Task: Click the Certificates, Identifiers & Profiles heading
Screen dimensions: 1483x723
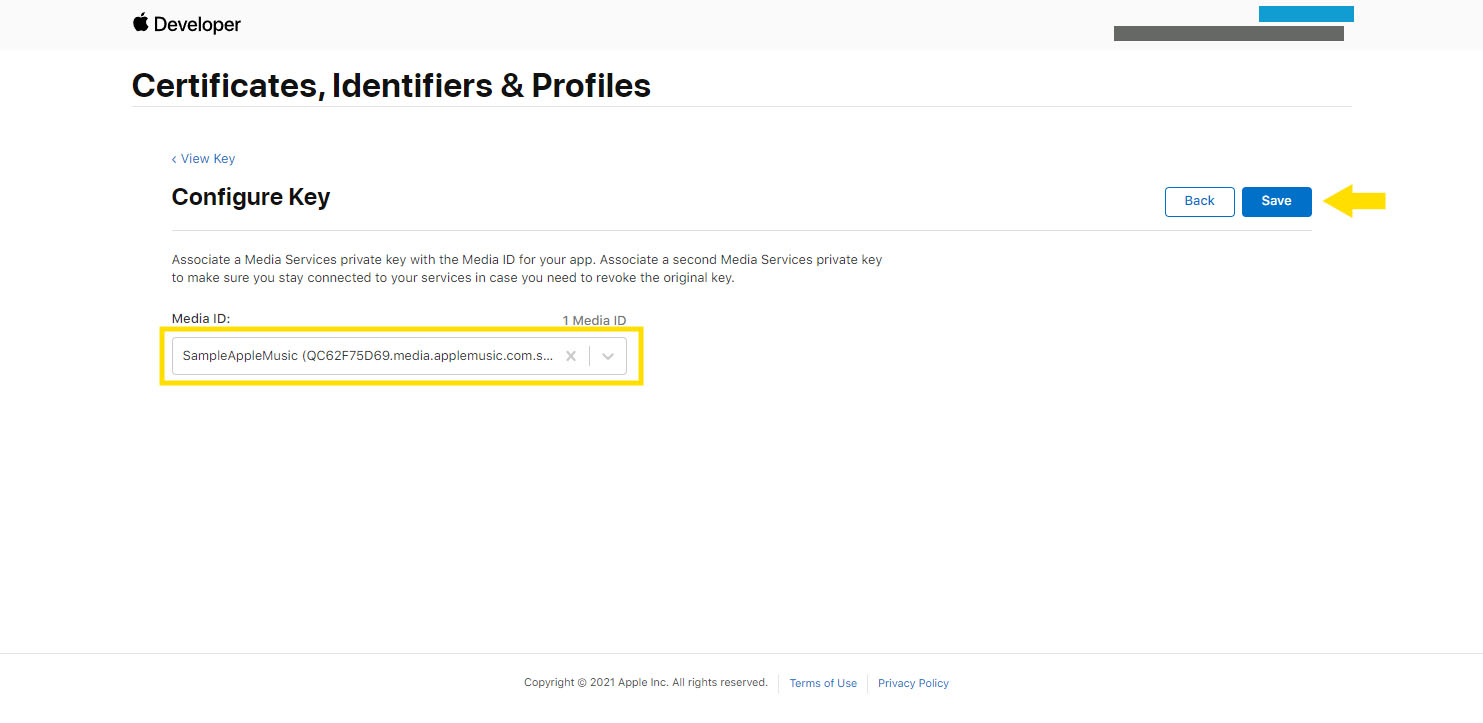Action: (391, 85)
